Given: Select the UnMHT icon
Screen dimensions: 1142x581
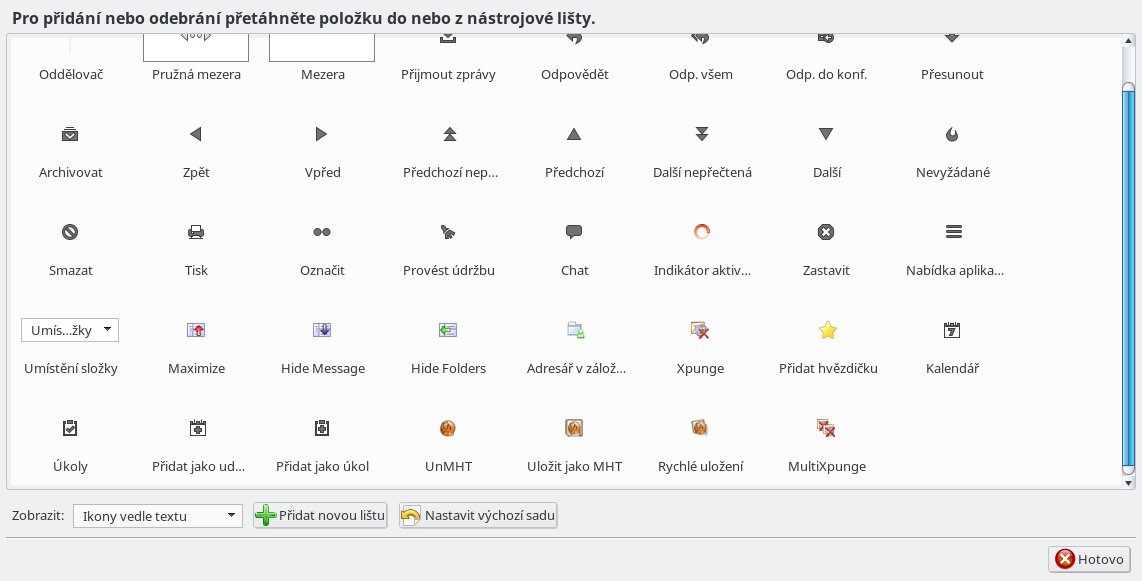Looking at the screenshot, I should pos(448,428).
